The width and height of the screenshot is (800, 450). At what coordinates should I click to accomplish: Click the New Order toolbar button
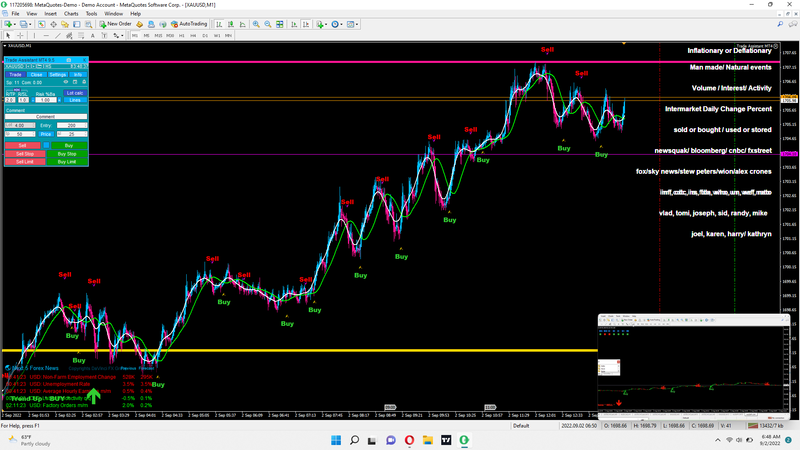[x=116, y=23]
